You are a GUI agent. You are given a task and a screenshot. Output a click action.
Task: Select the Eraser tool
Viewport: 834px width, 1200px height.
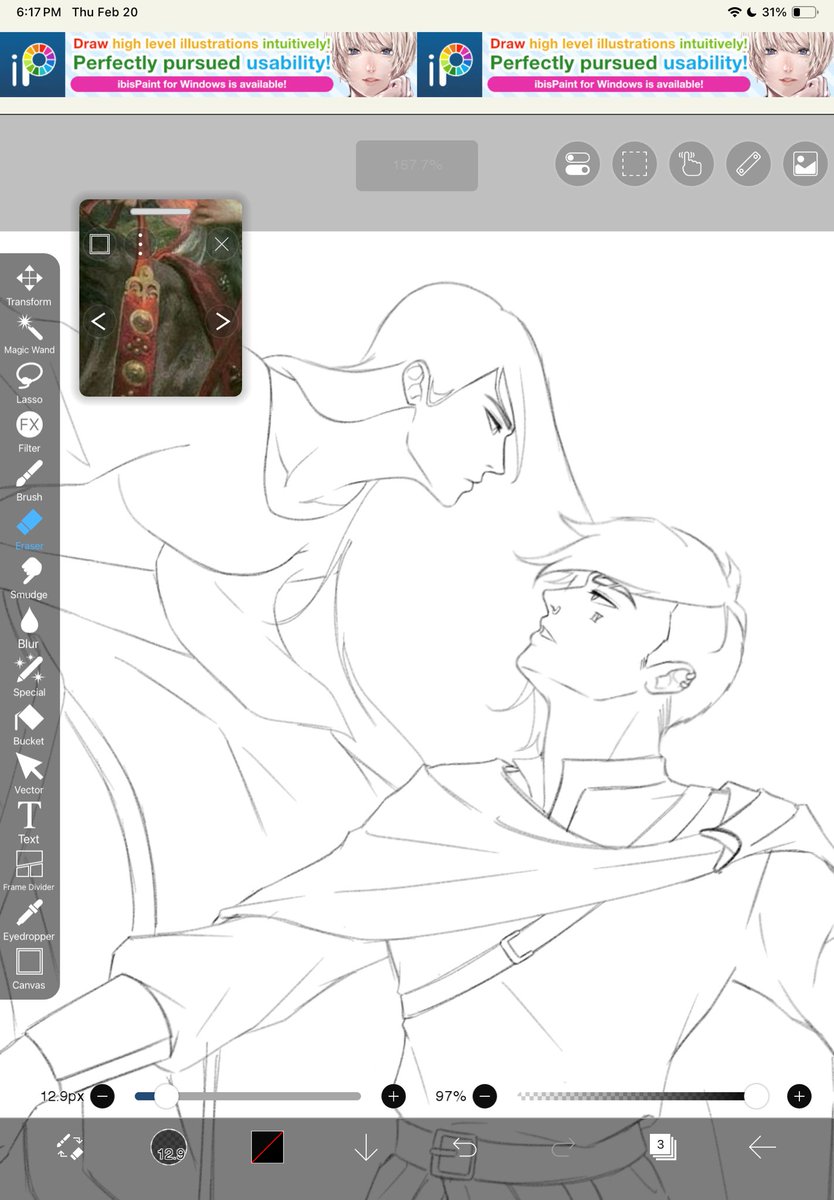[x=29, y=530]
